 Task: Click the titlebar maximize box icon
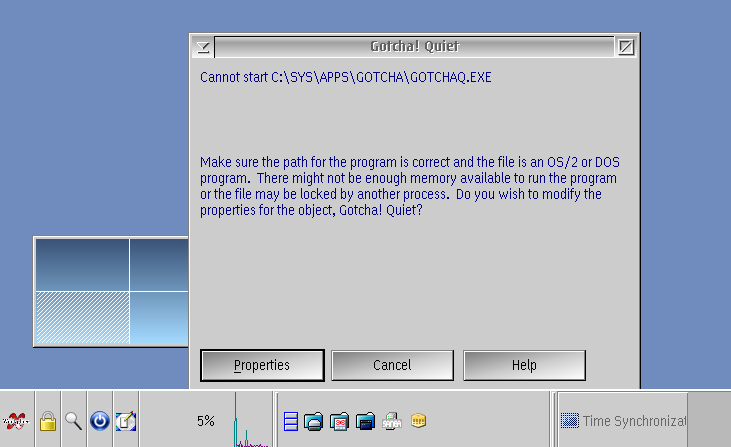(x=626, y=47)
